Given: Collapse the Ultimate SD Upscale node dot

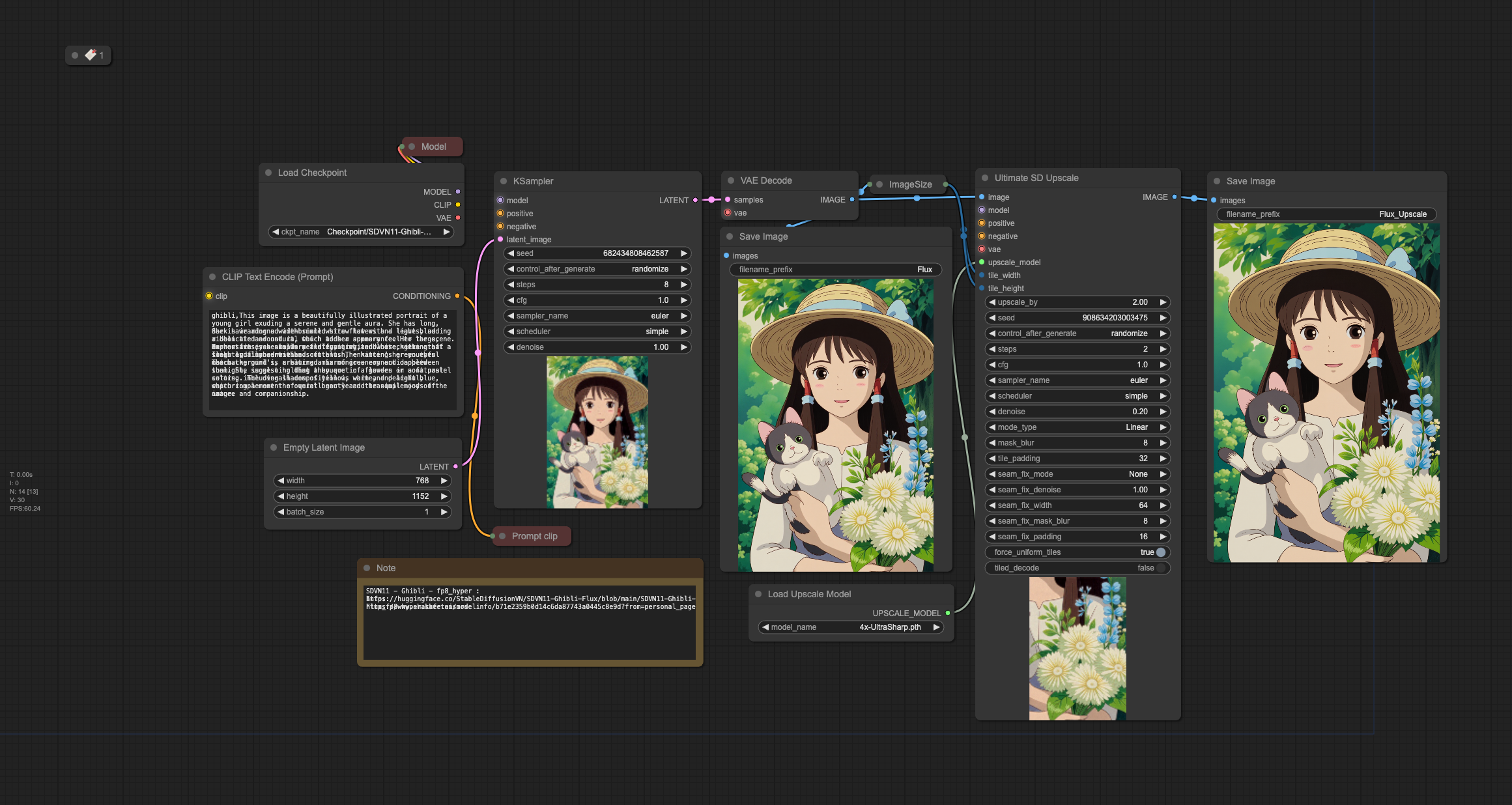Looking at the screenshot, I should 985,178.
